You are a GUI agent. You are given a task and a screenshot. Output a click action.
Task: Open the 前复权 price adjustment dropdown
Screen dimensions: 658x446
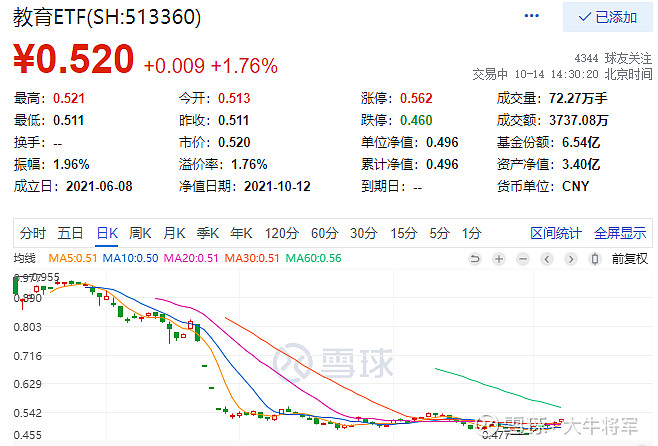pyautogui.click(x=629, y=258)
